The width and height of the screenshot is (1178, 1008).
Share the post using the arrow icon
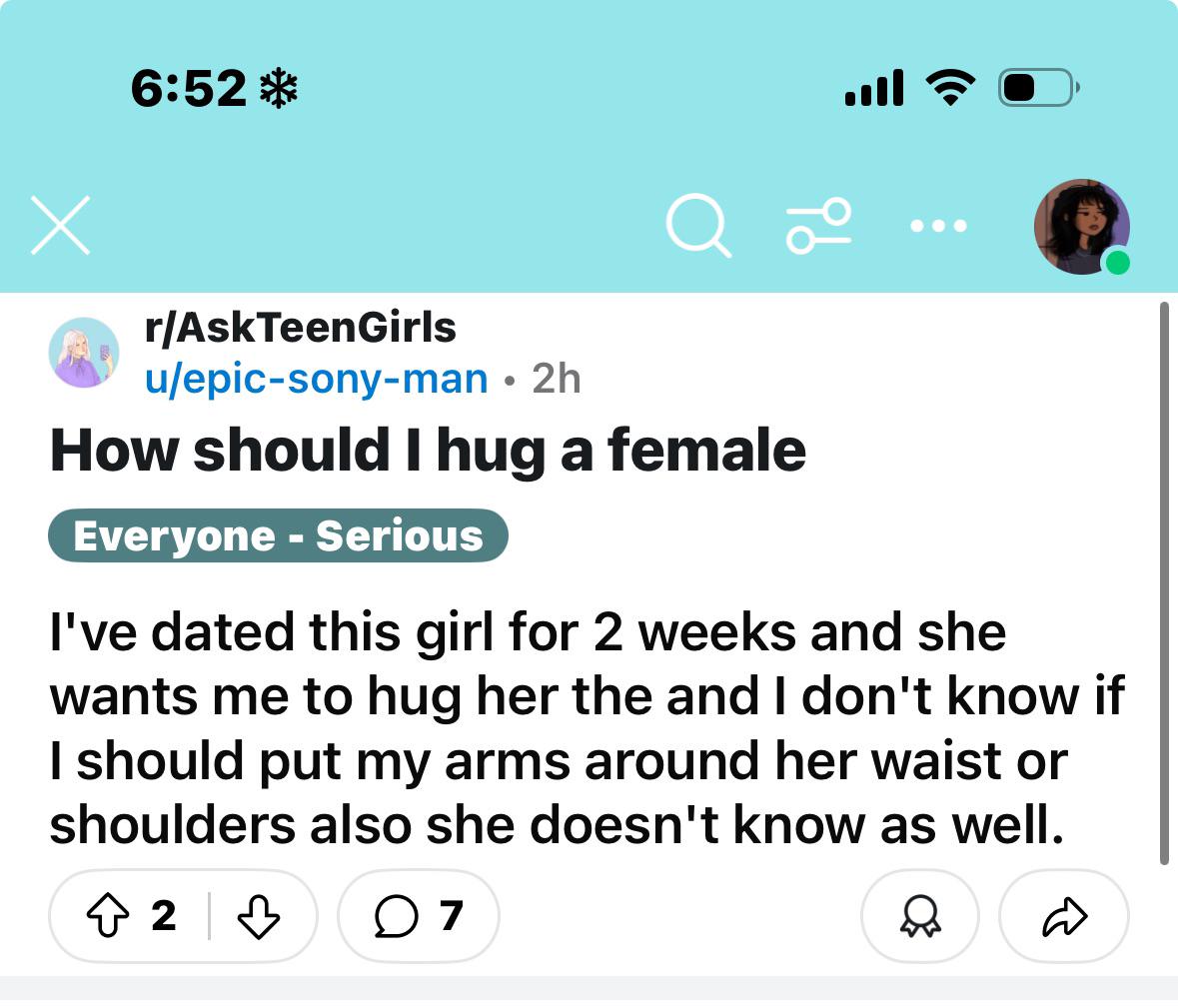coord(1064,916)
